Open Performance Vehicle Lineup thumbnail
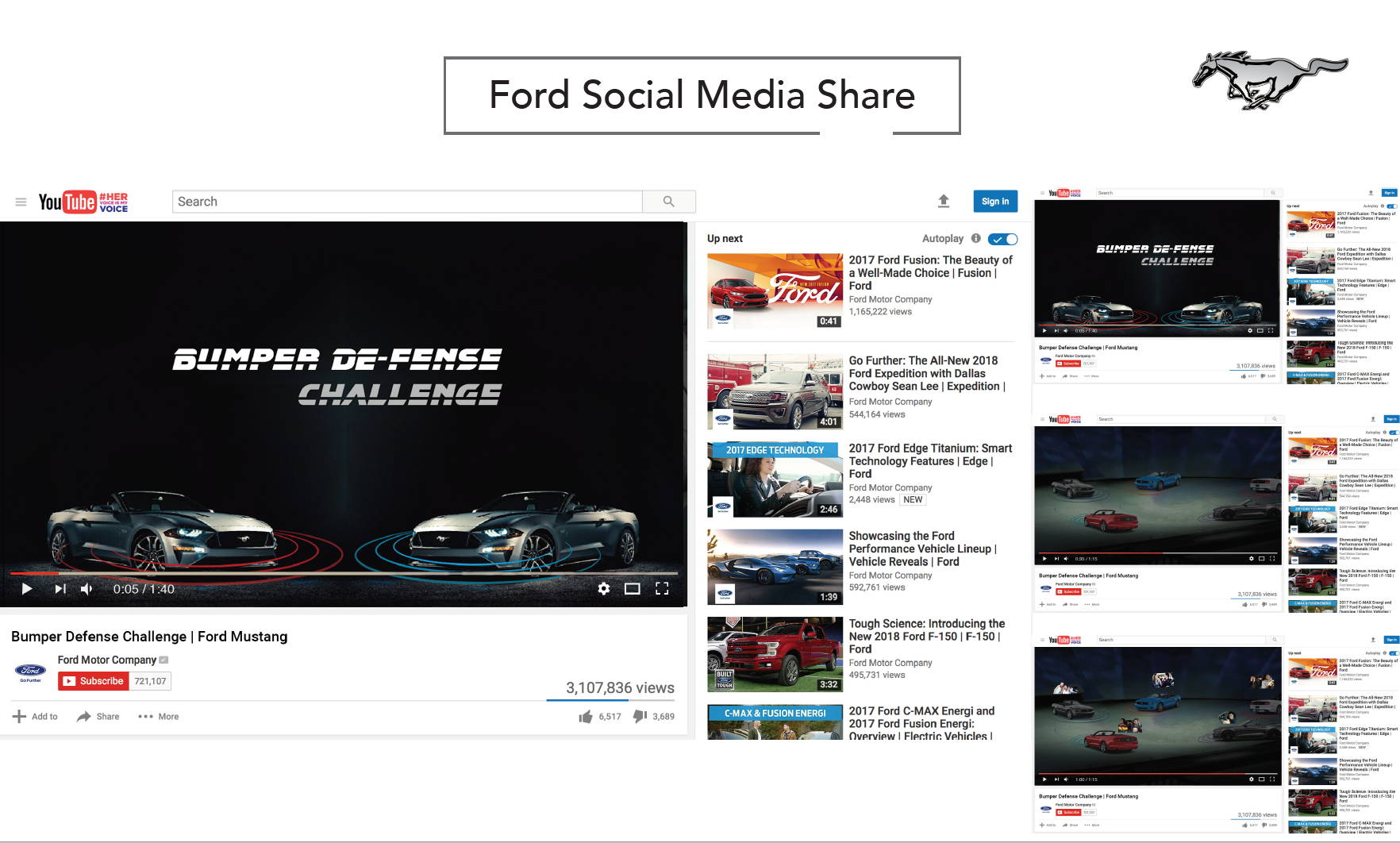The height and width of the screenshot is (843, 1400). [x=775, y=568]
